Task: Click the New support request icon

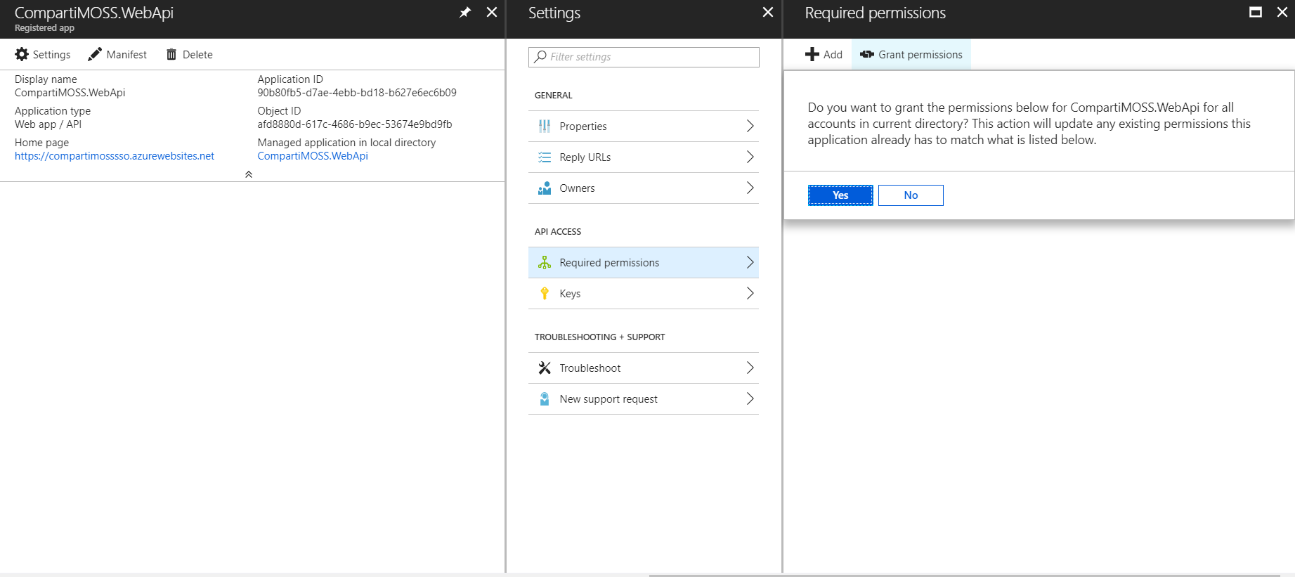Action: [544, 399]
